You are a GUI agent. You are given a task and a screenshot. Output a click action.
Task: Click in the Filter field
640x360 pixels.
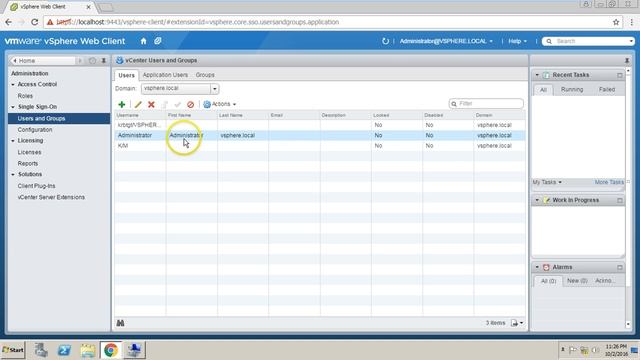tap(486, 104)
